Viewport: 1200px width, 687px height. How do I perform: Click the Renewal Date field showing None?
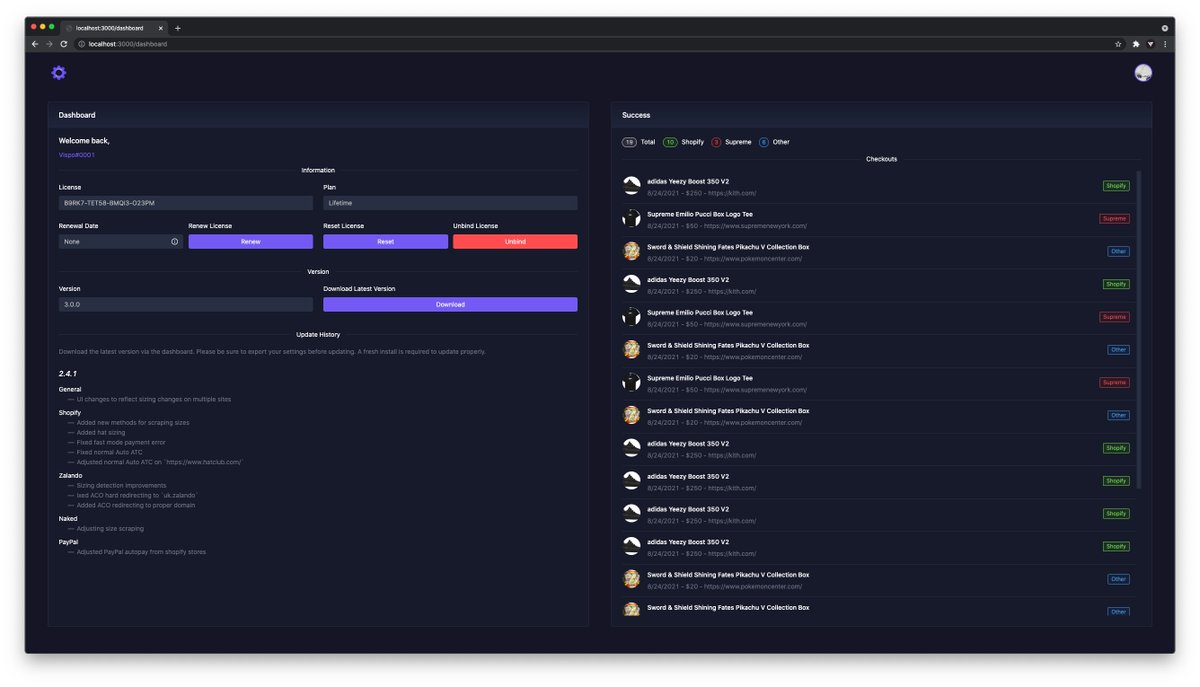121,242
